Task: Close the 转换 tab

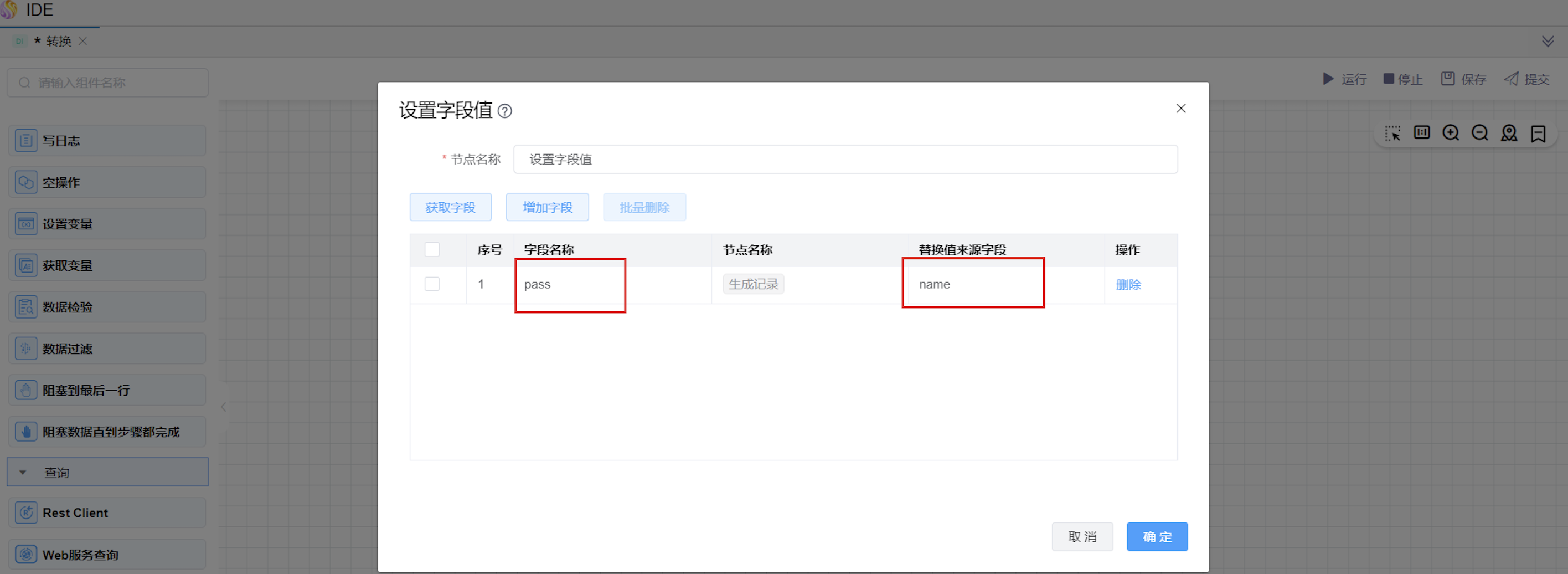Action: [84, 41]
